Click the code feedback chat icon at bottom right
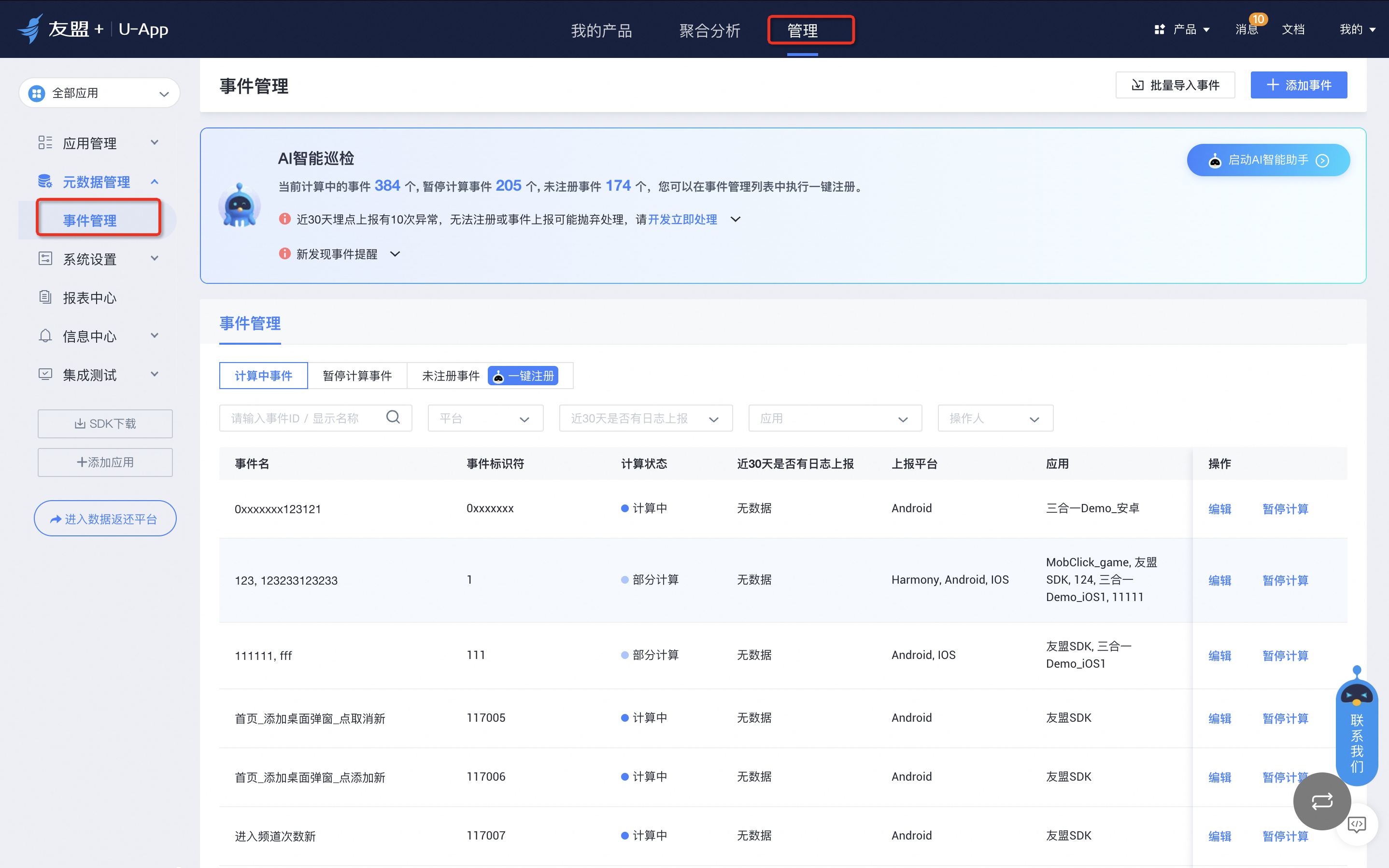 pos(1356,825)
